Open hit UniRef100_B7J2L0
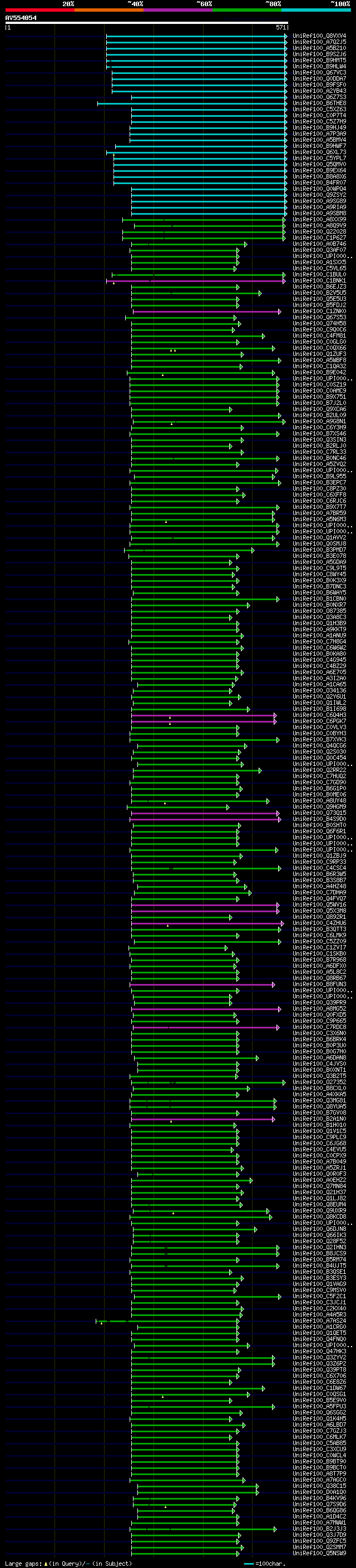 click(x=319, y=403)
